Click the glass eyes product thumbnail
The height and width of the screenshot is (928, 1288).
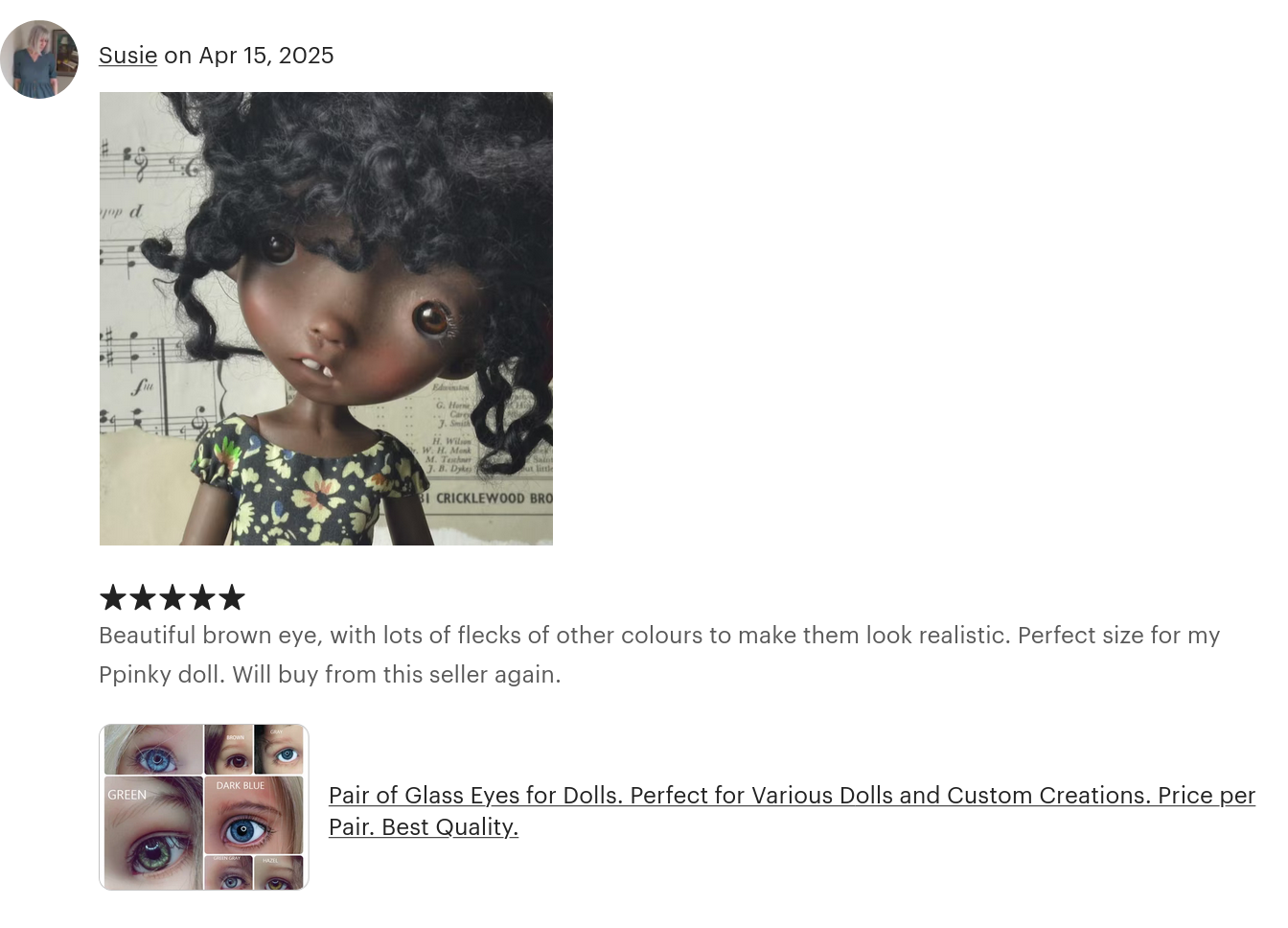[204, 807]
